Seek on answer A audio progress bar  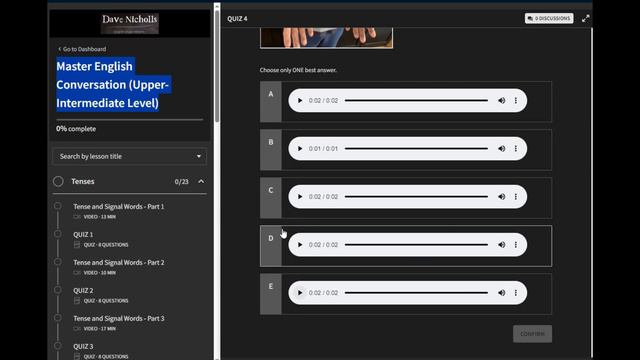416,100
